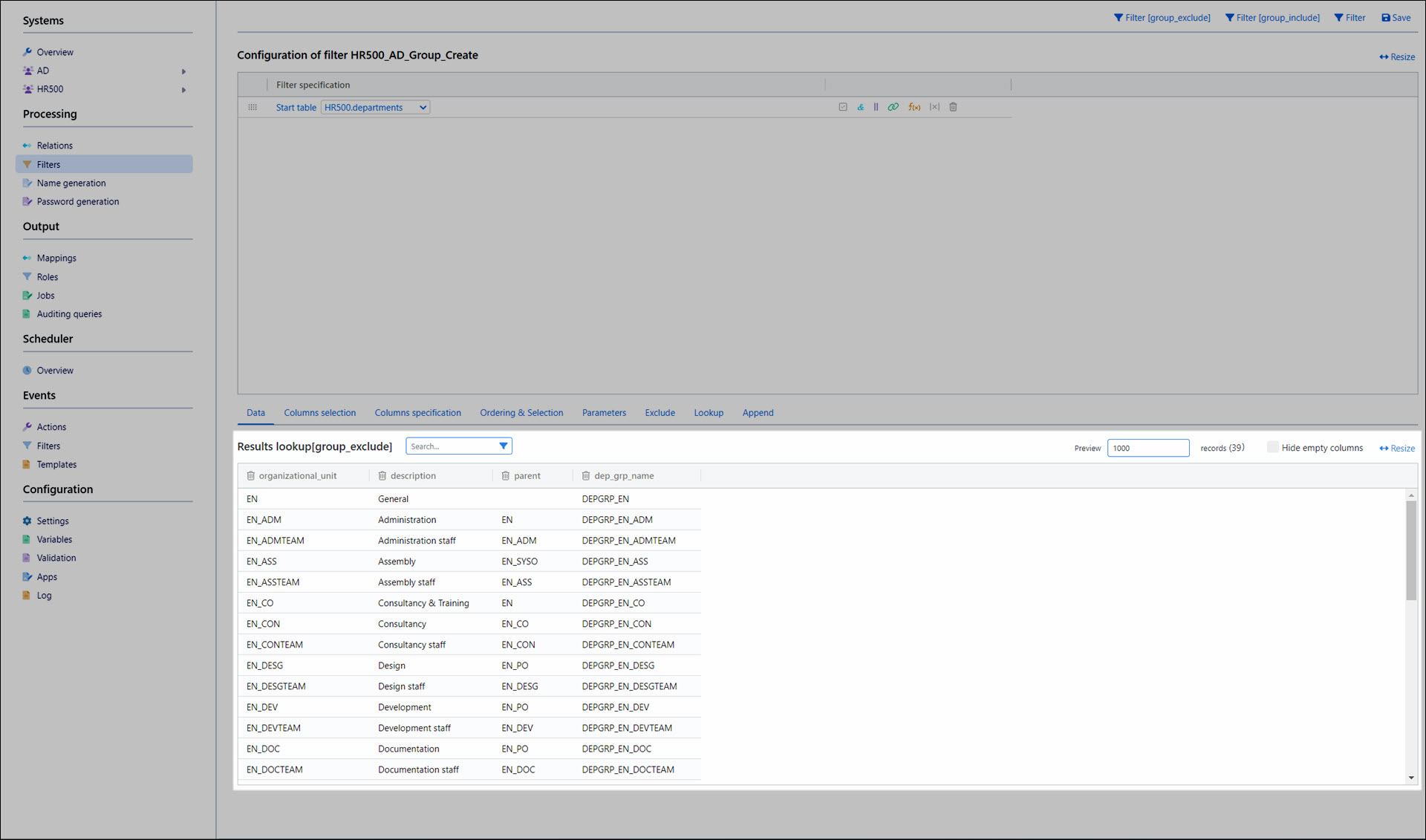Expand the HR500 system submenu arrow

183,90
